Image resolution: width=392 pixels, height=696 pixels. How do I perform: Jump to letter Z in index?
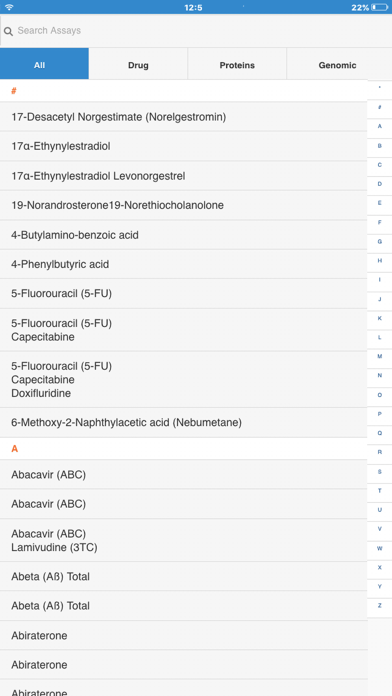point(380,605)
